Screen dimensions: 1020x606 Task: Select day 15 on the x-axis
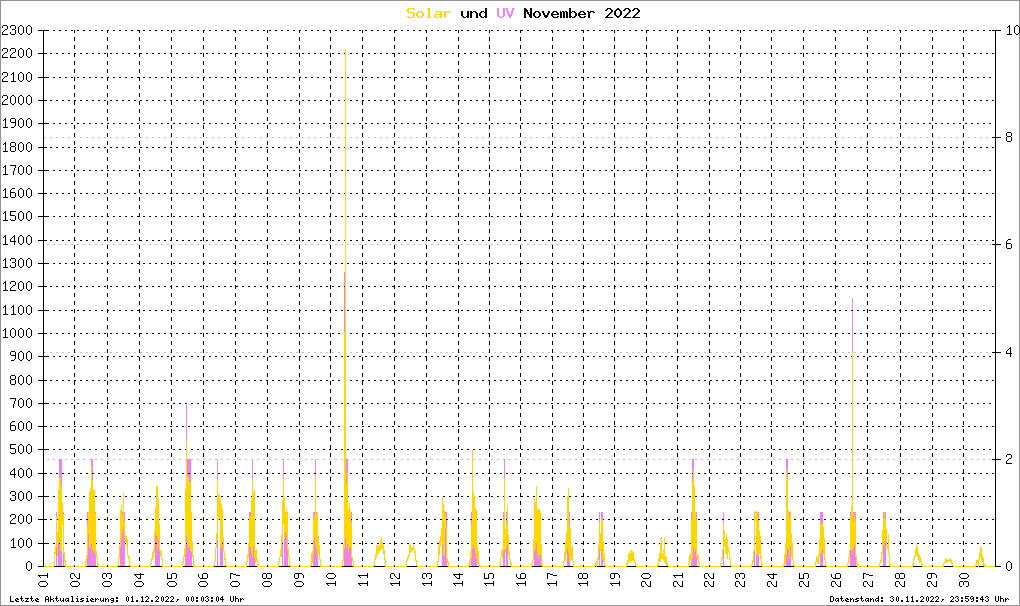(x=488, y=579)
